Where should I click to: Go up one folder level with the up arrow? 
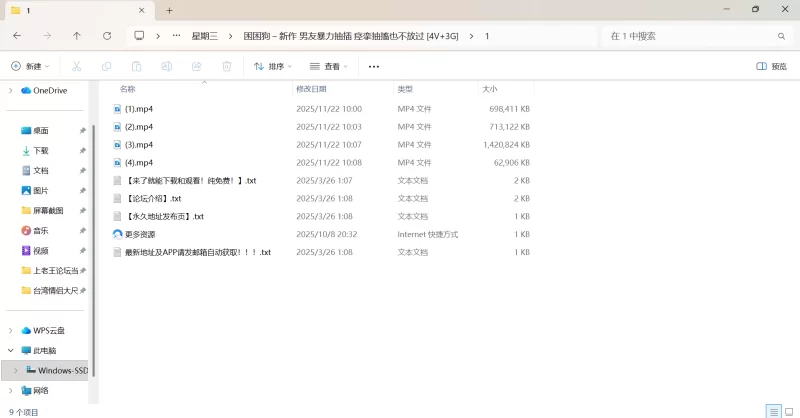click(x=77, y=35)
